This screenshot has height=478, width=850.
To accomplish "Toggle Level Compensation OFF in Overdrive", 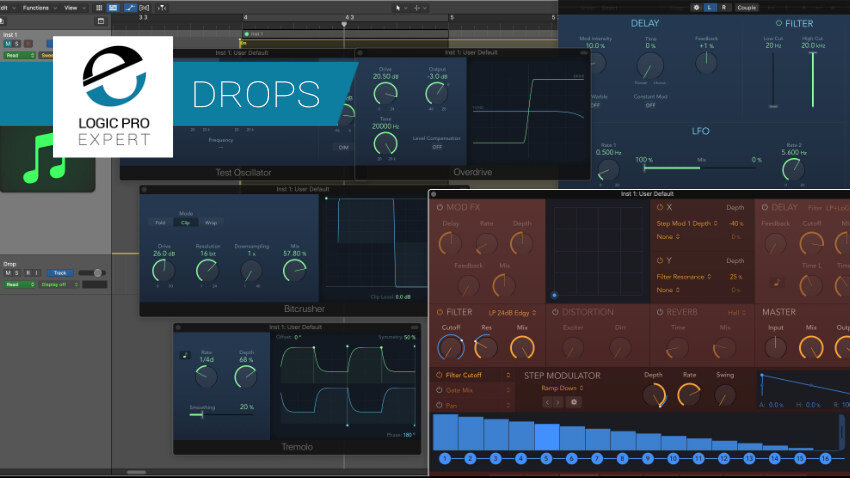I will (436, 147).
